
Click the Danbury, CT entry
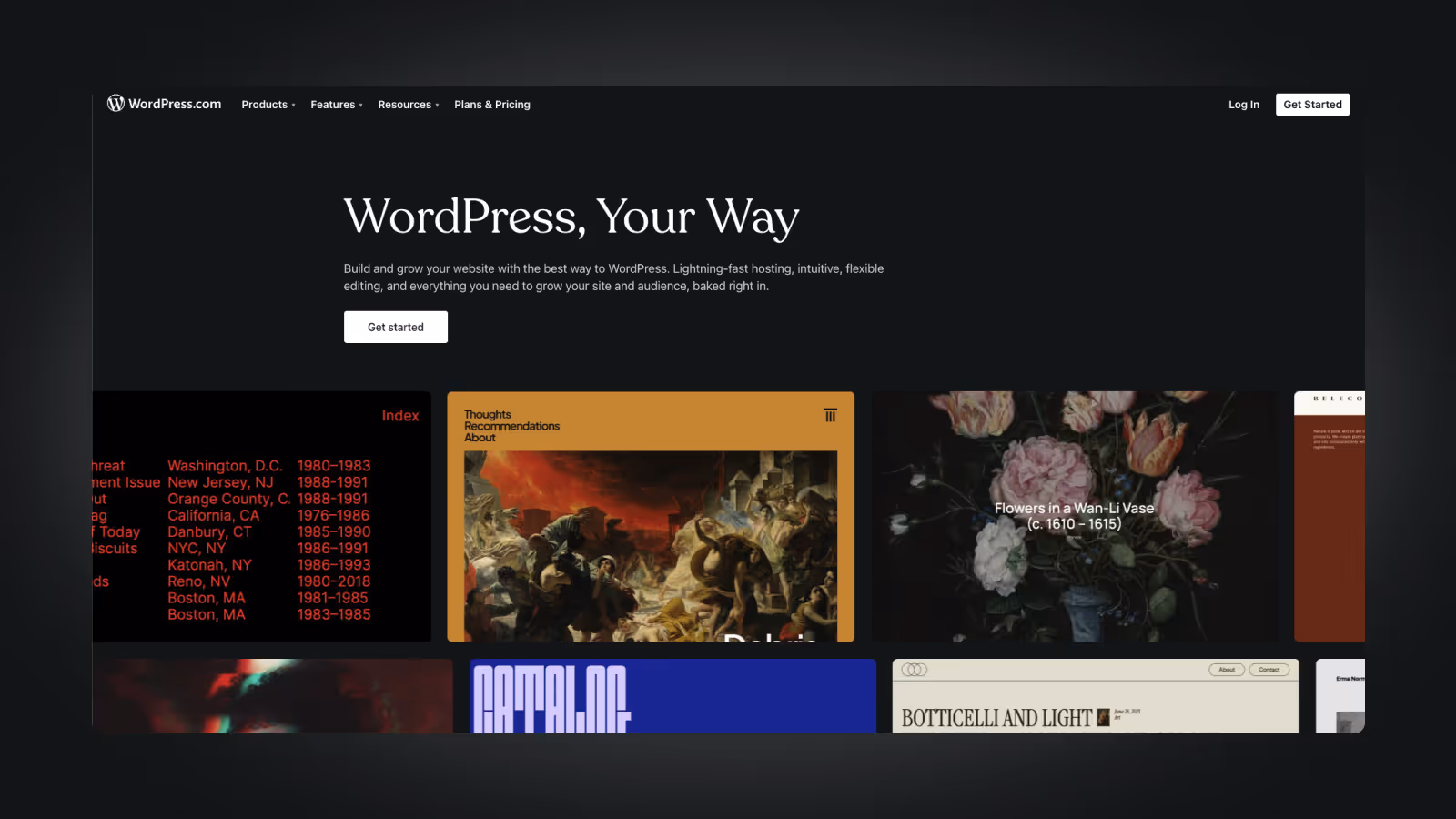pyautogui.click(x=209, y=532)
